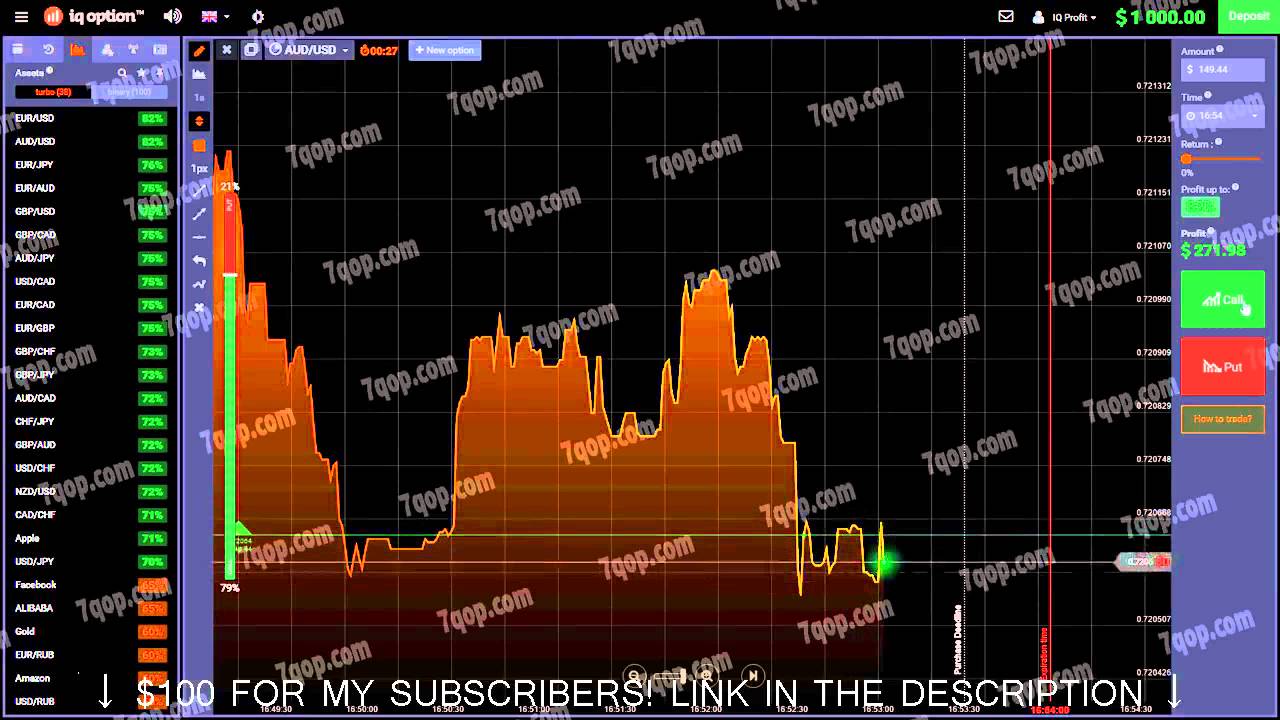Select the Amazon asset row
Viewport: 1280px width, 720px height.
pyautogui.click(x=90, y=678)
